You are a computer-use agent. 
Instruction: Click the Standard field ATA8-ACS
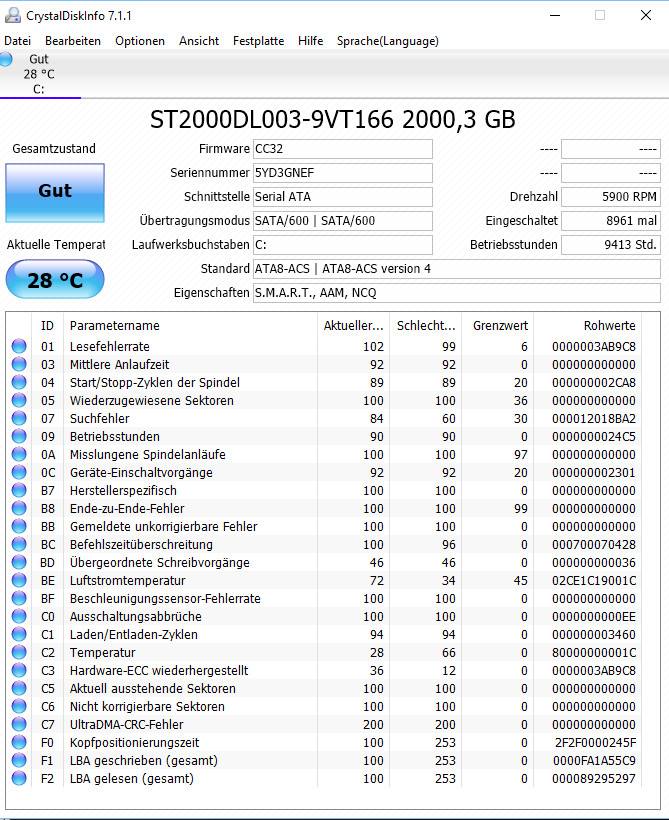click(457, 269)
